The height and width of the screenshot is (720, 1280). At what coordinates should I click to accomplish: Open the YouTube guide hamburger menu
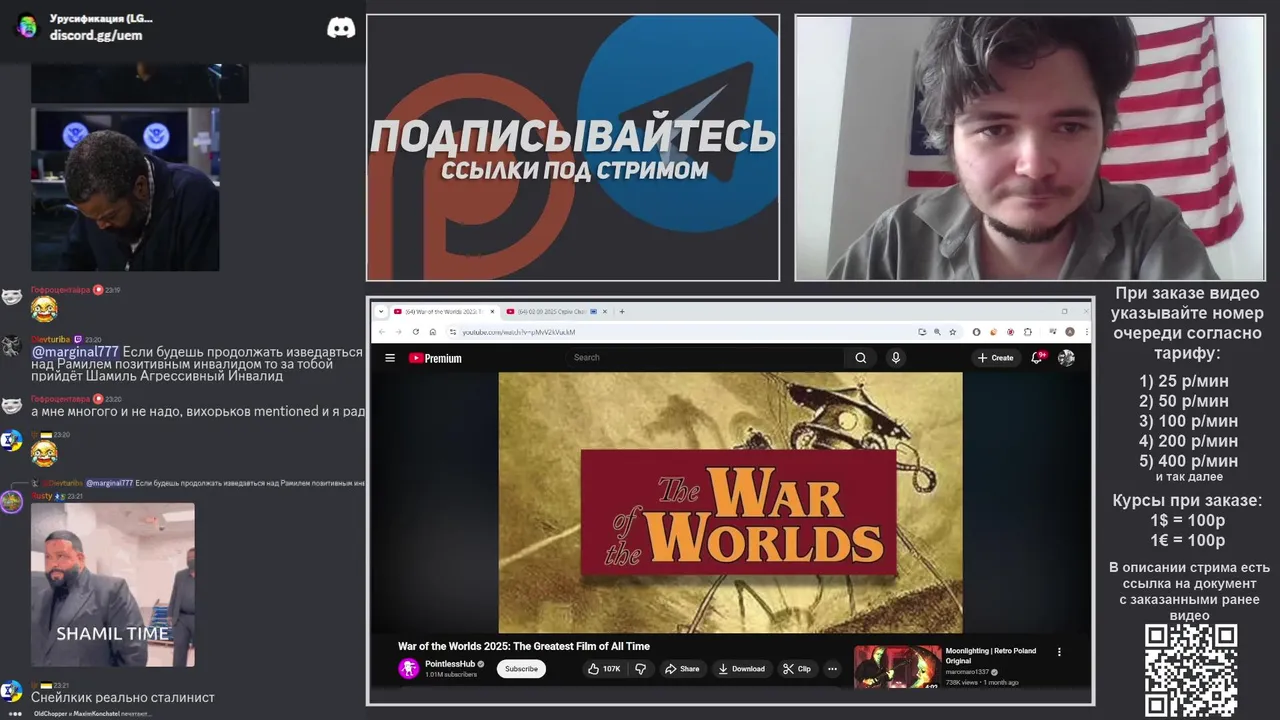pos(390,358)
